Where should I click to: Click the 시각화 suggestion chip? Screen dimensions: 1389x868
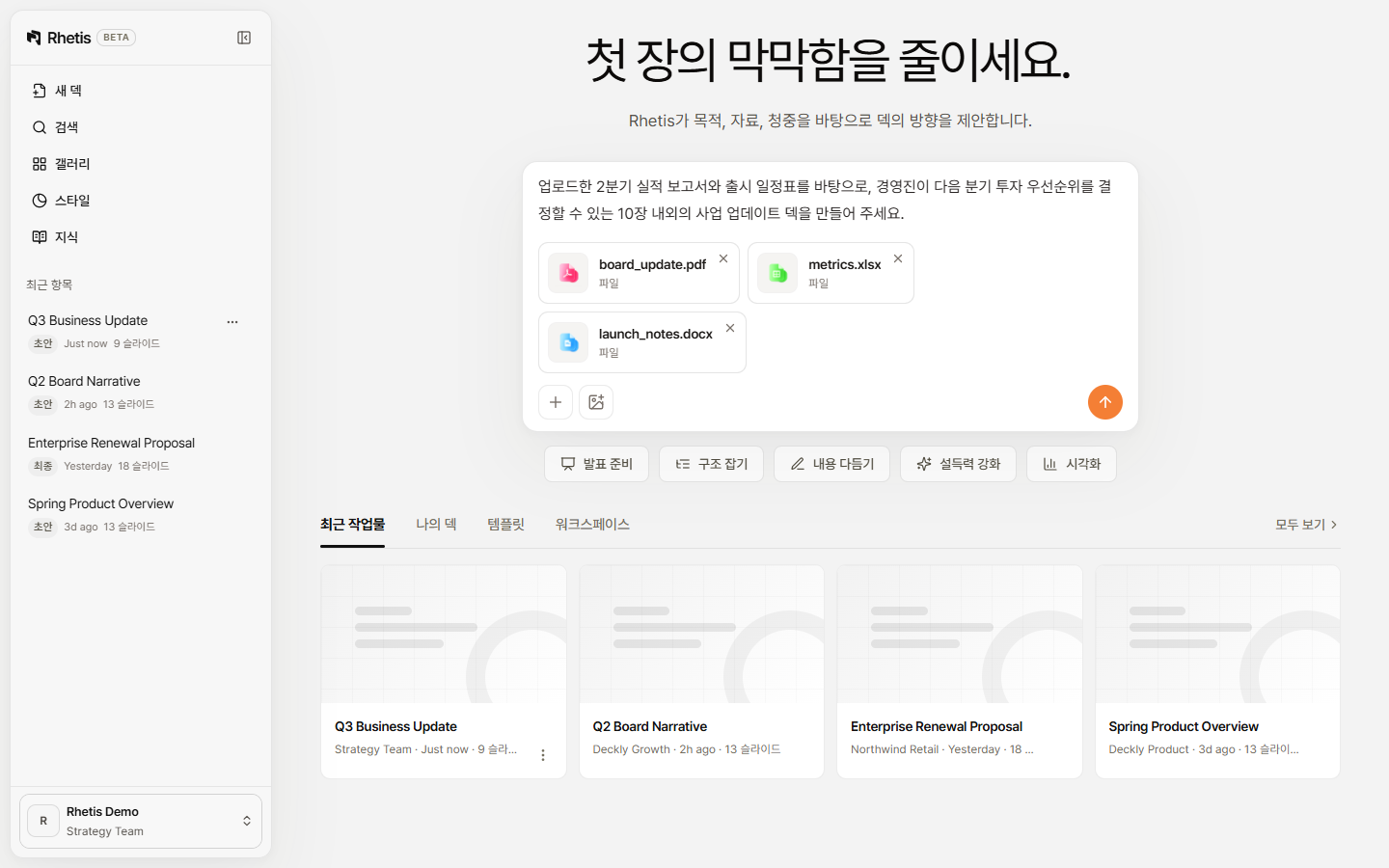pyautogui.click(x=1072, y=464)
